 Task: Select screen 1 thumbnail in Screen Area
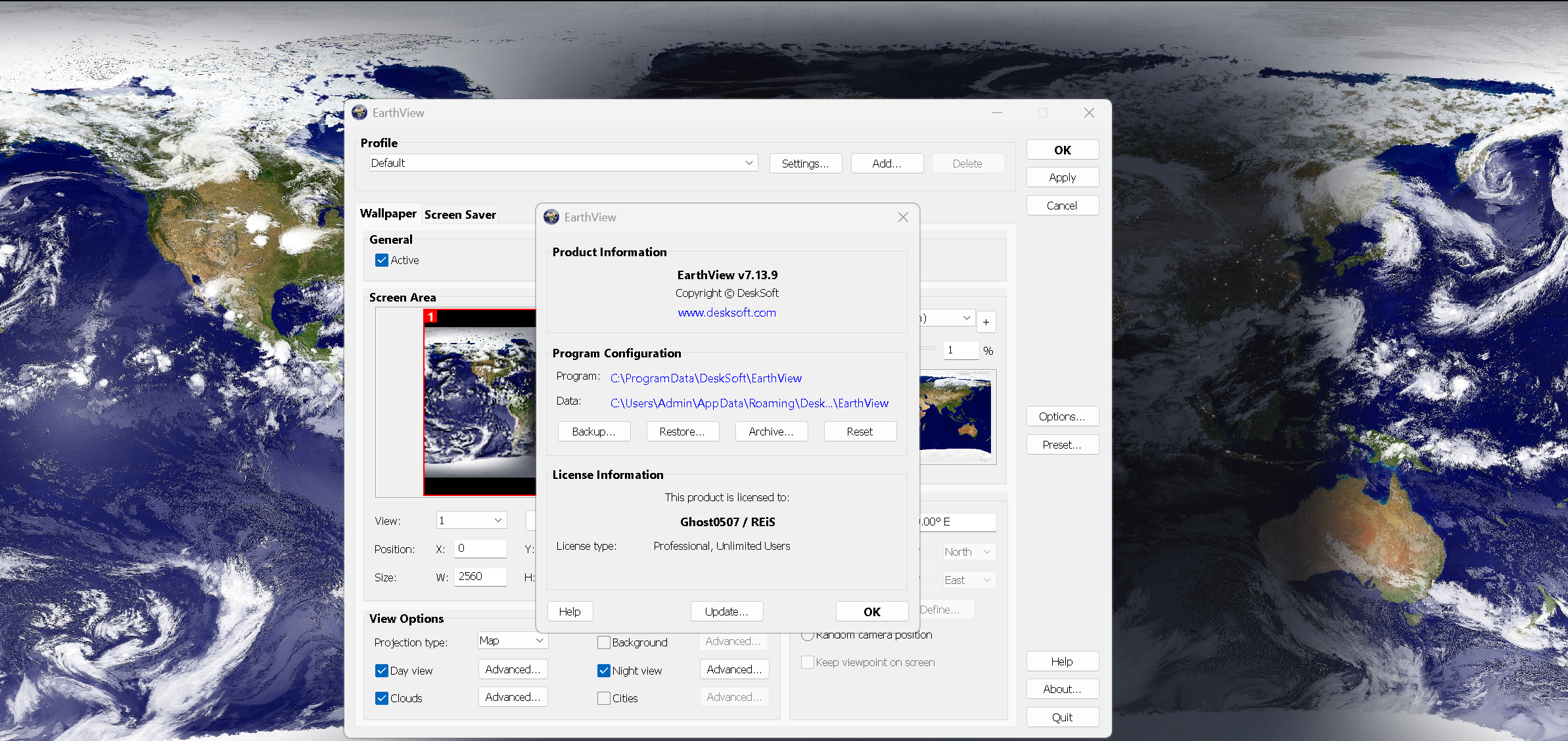(480, 402)
